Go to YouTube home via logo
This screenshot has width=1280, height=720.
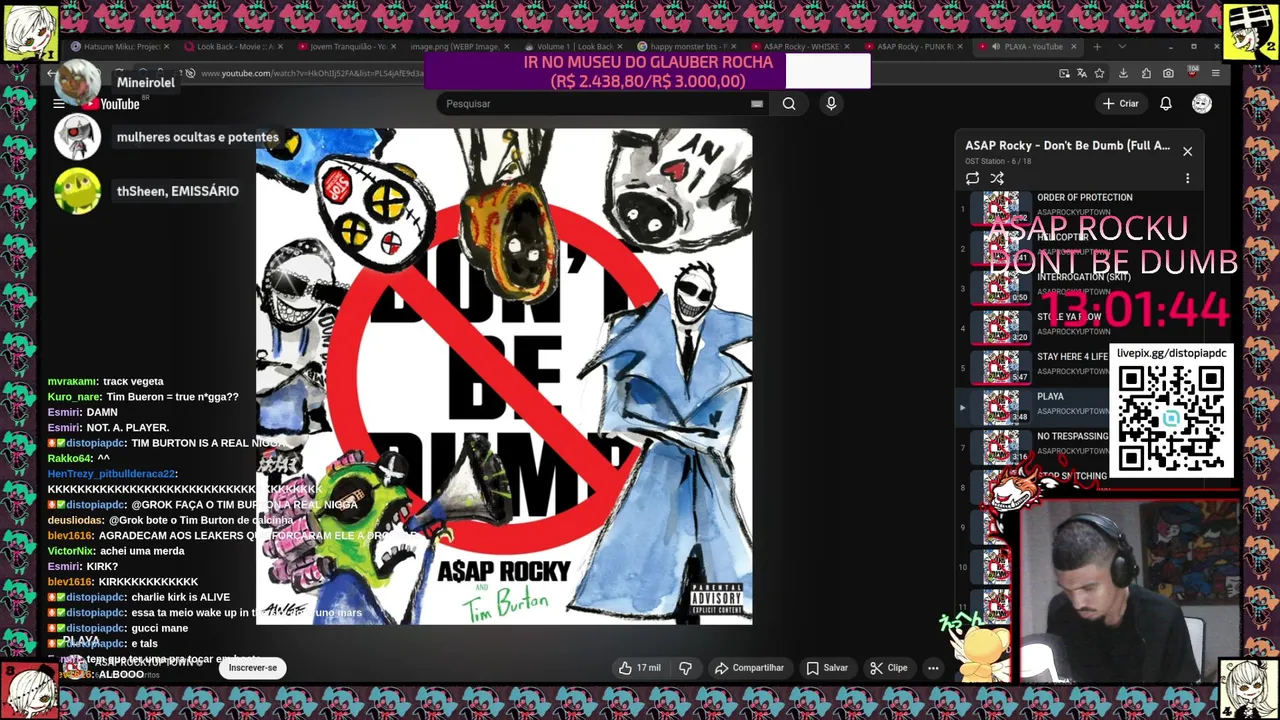(112, 104)
